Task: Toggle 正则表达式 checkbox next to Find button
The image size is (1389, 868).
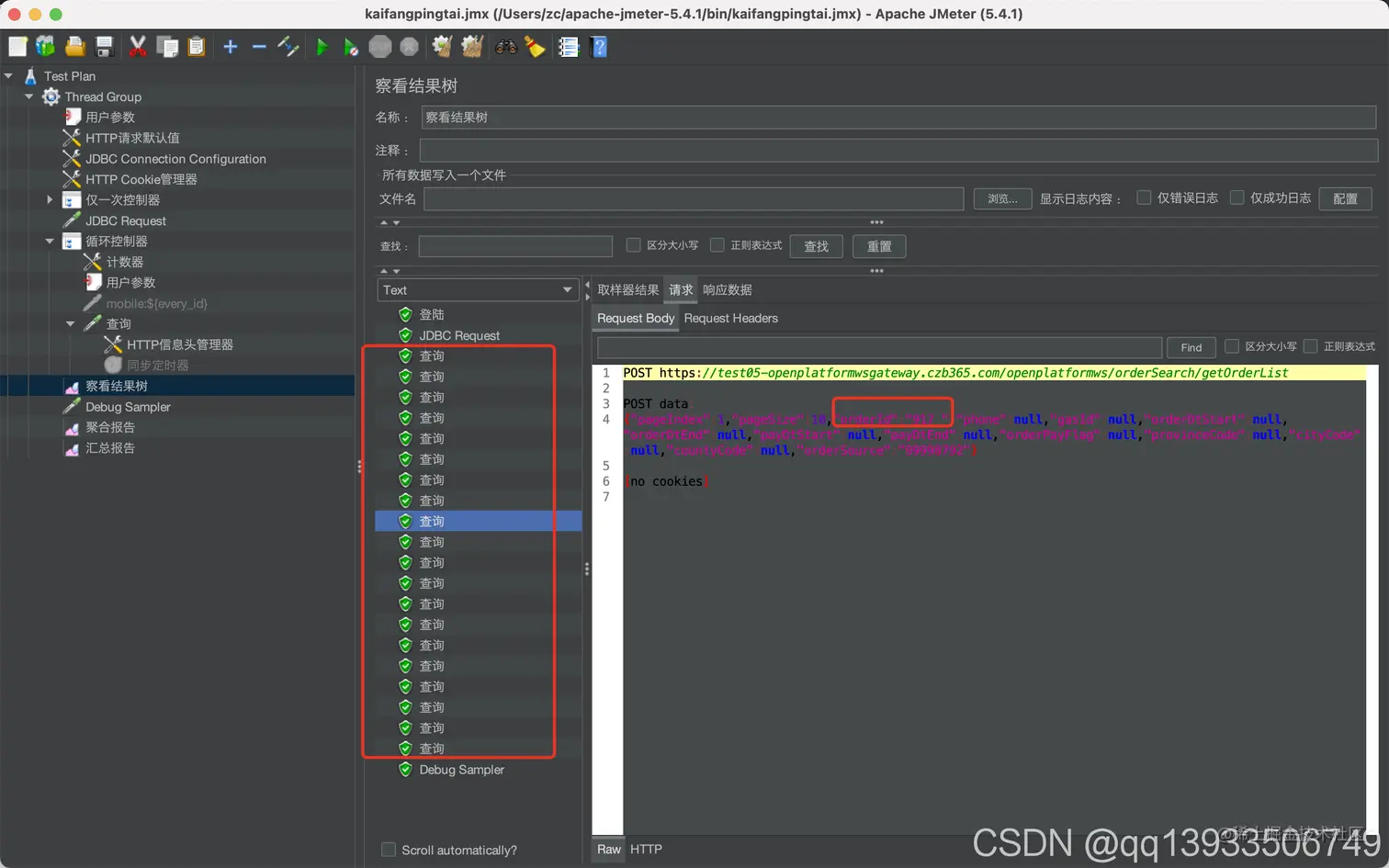Action: (x=1311, y=346)
